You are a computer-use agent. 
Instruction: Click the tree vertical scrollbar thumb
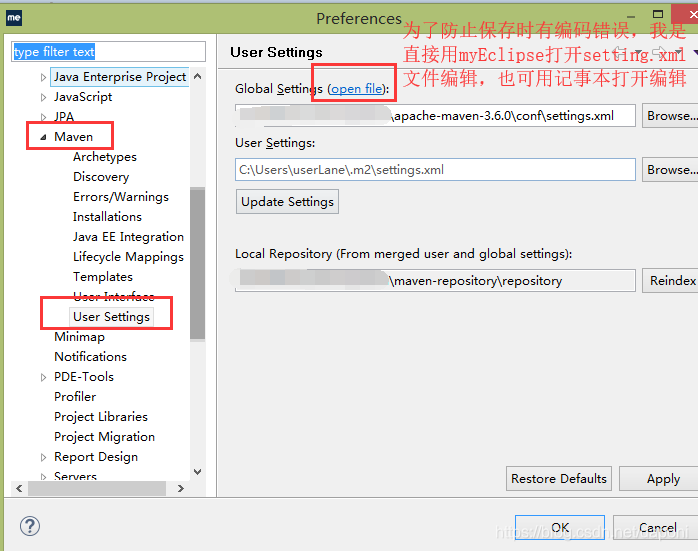tap(198, 264)
